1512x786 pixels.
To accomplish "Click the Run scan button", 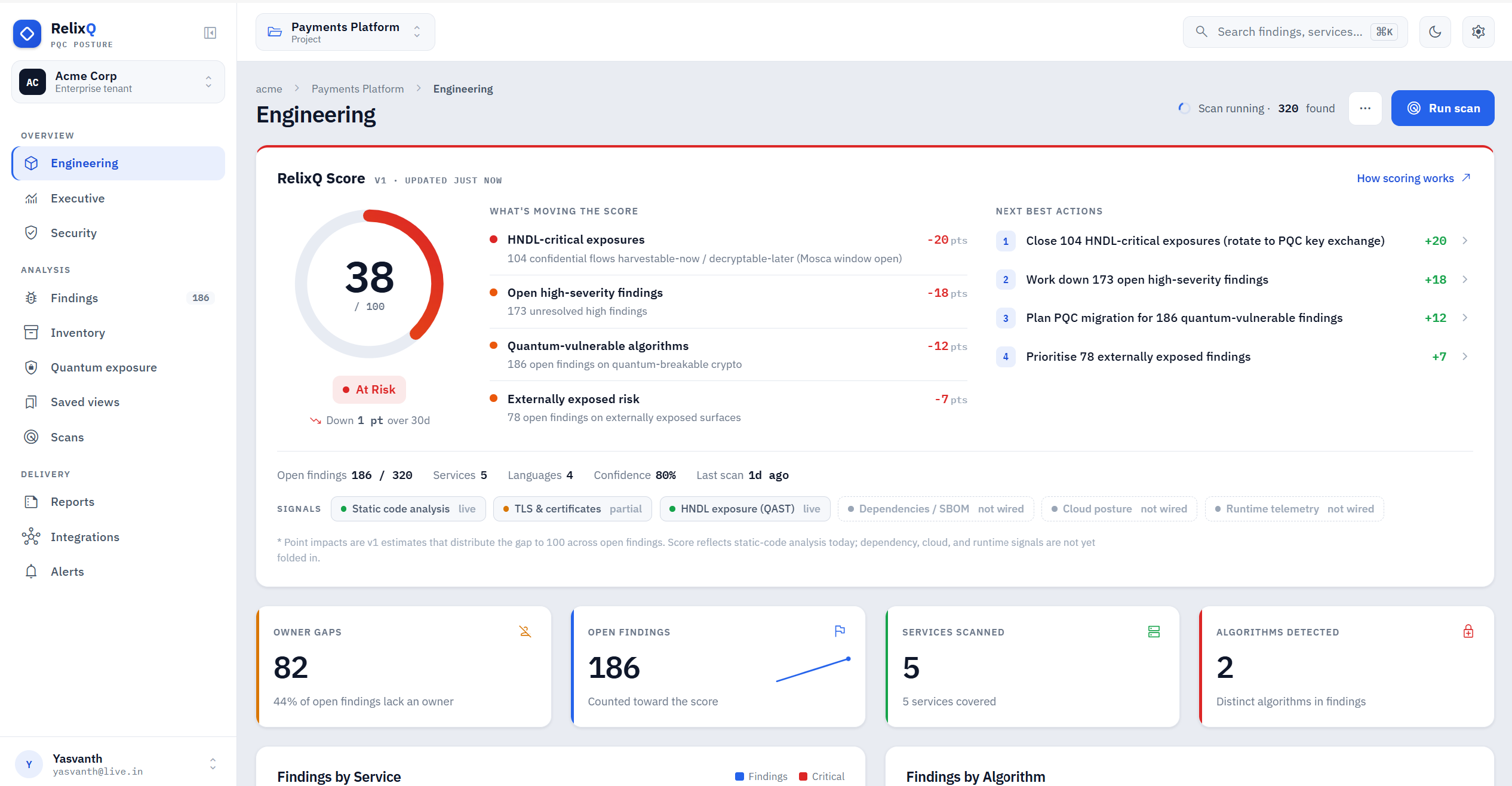I will (1443, 108).
